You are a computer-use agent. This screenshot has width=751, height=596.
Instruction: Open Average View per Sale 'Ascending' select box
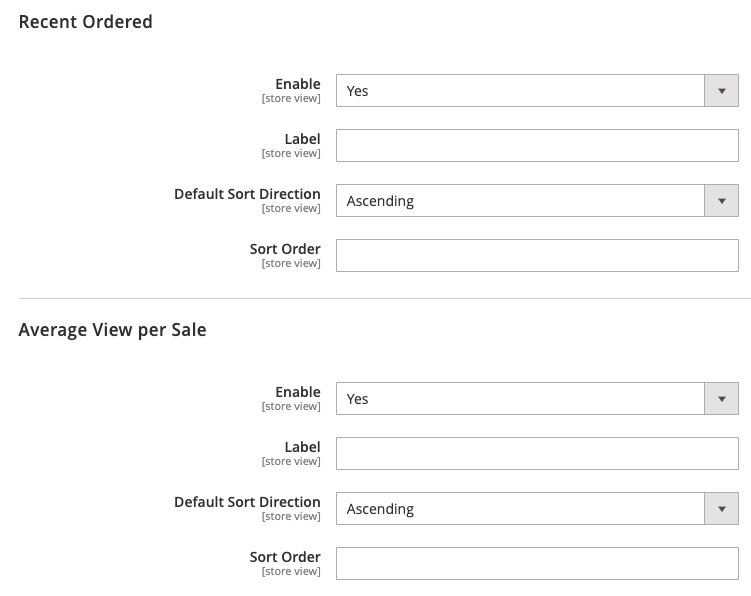point(537,509)
